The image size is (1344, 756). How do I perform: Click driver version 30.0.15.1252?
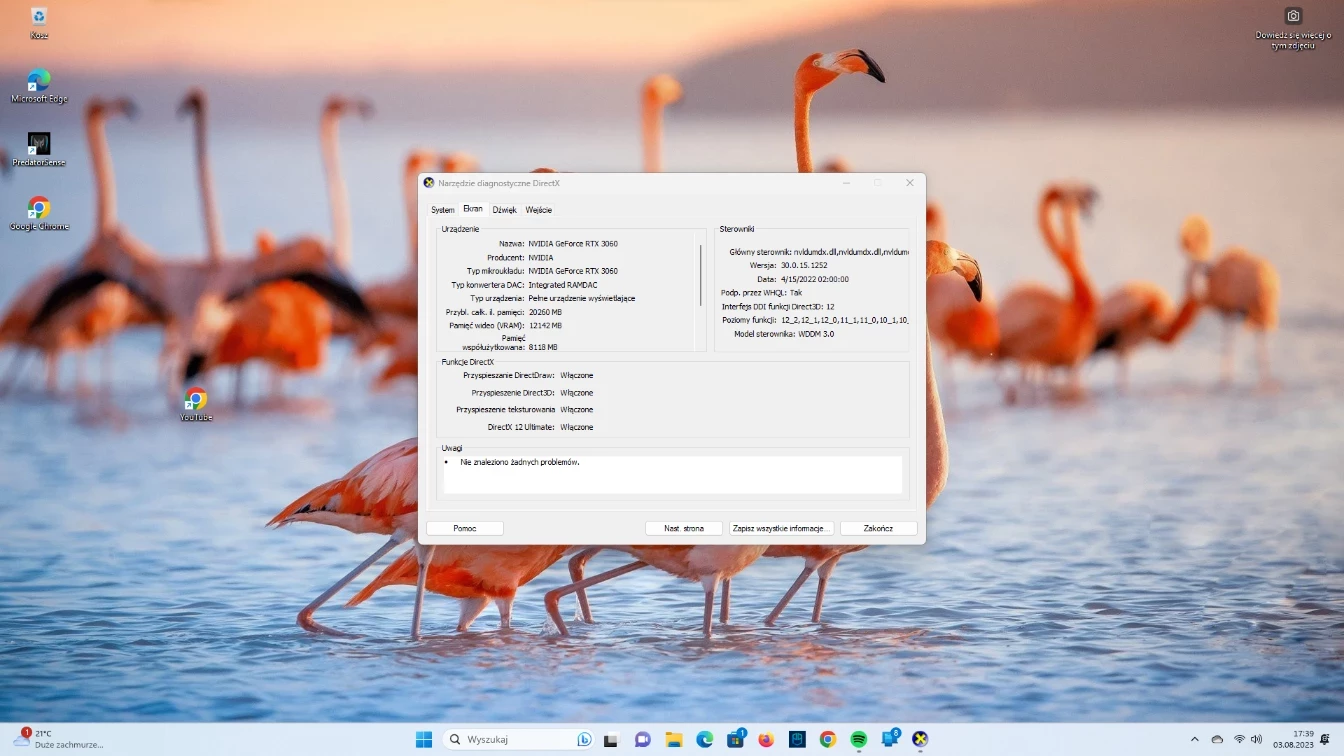[x=804, y=265]
